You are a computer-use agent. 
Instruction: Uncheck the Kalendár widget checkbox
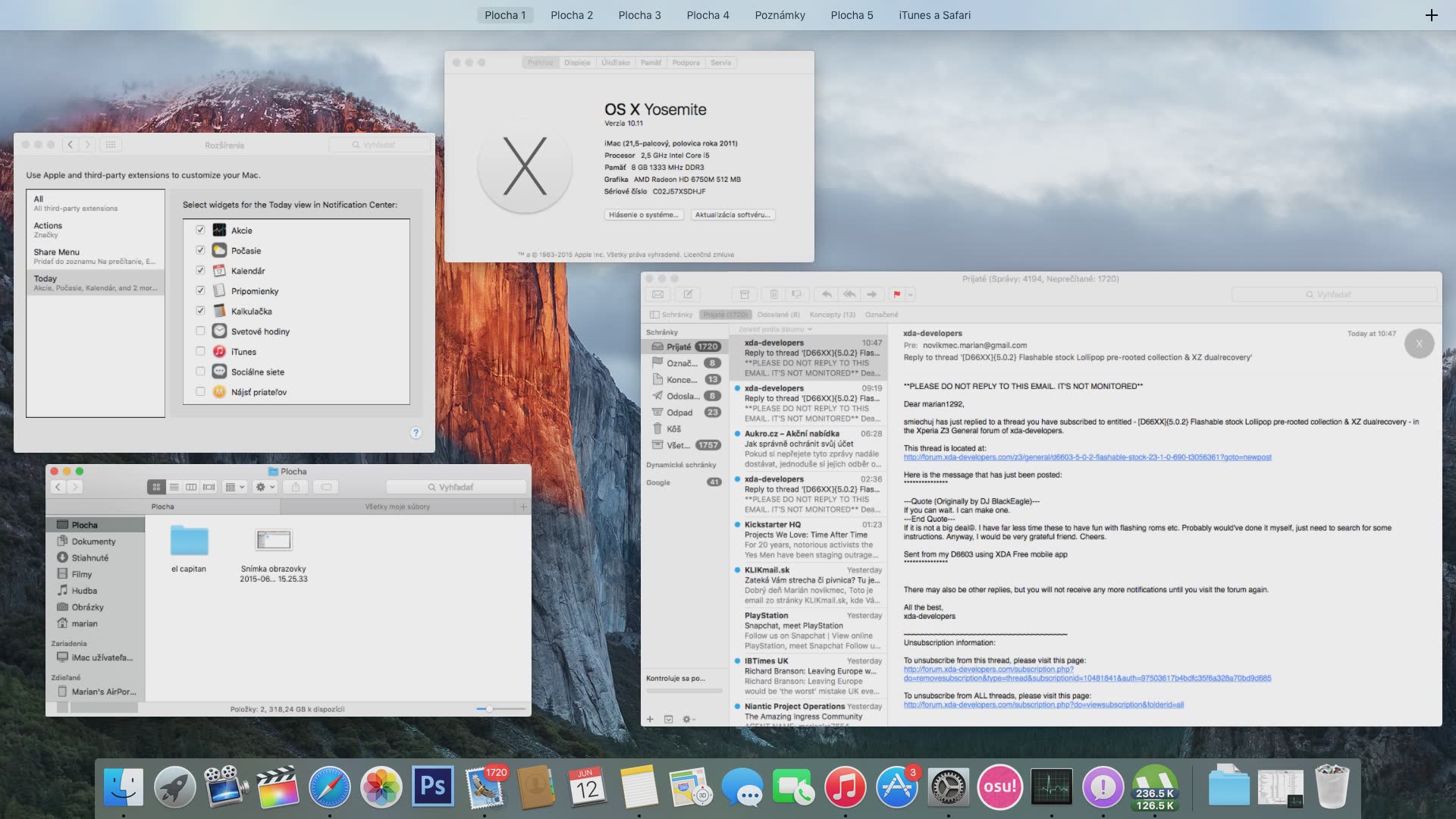[x=200, y=270]
